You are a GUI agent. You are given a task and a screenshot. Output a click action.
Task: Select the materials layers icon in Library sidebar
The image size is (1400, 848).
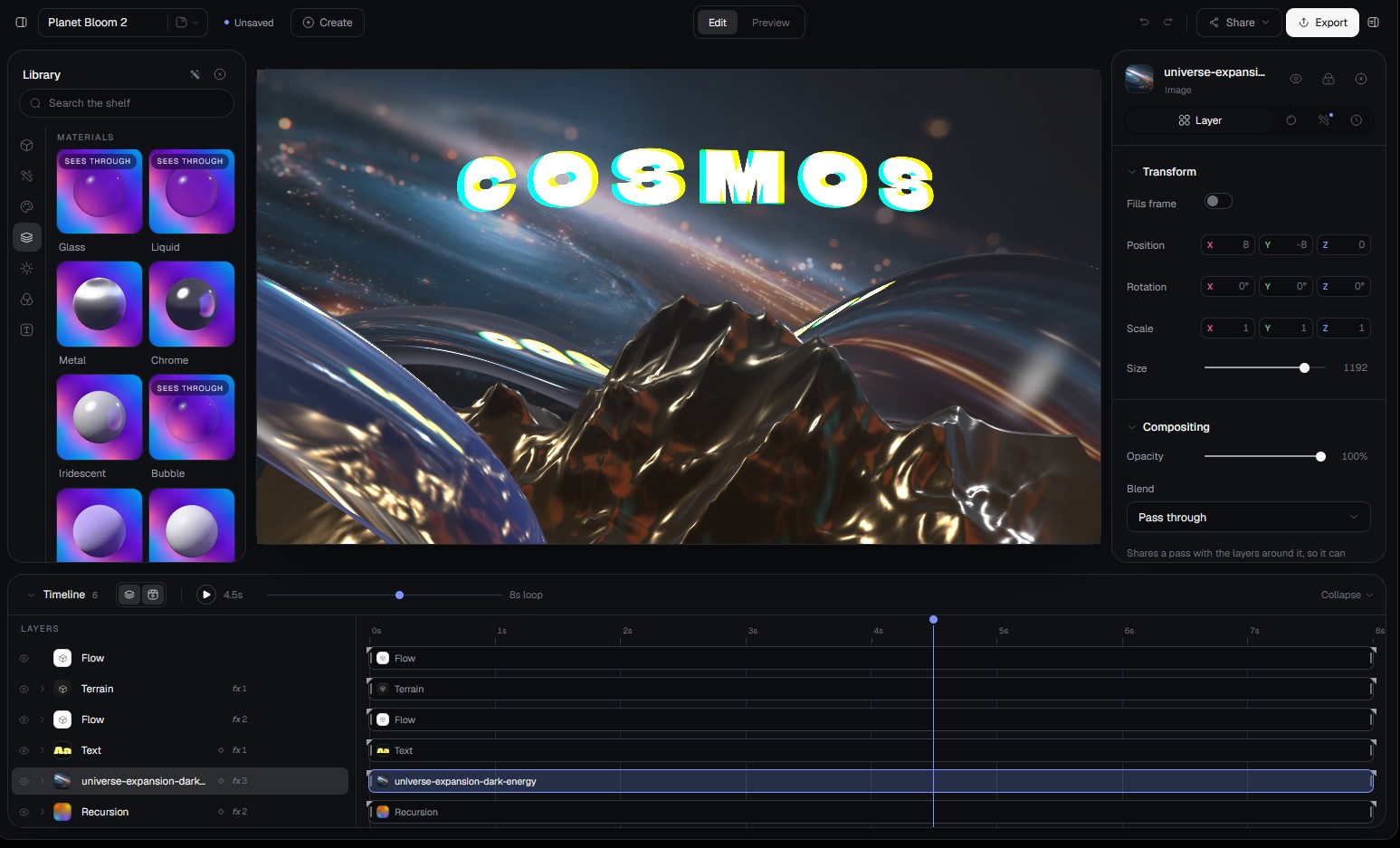coord(27,237)
